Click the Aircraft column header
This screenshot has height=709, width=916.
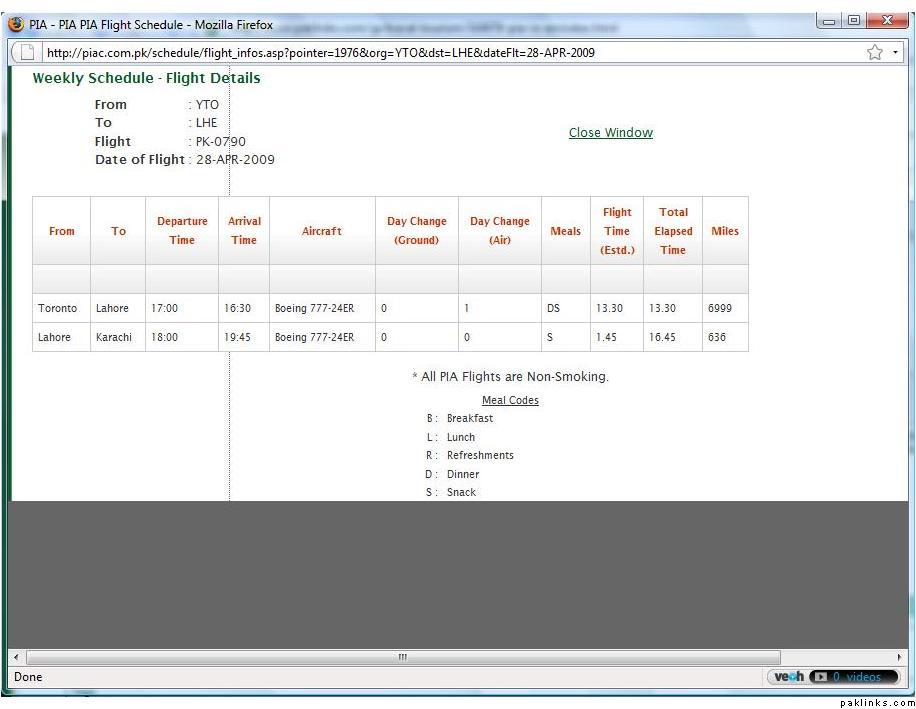point(322,231)
